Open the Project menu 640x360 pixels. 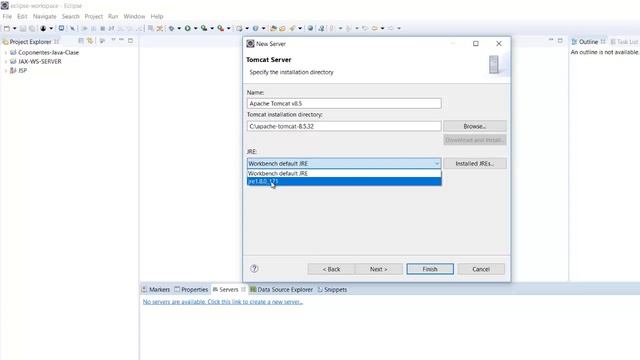point(93,16)
